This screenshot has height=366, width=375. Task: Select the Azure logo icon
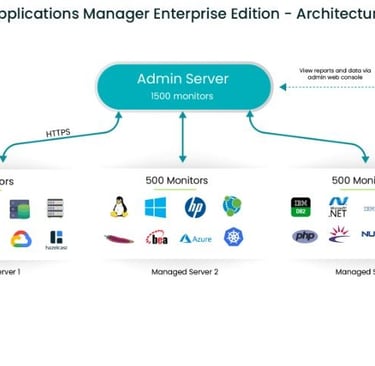click(x=196, y=239)
